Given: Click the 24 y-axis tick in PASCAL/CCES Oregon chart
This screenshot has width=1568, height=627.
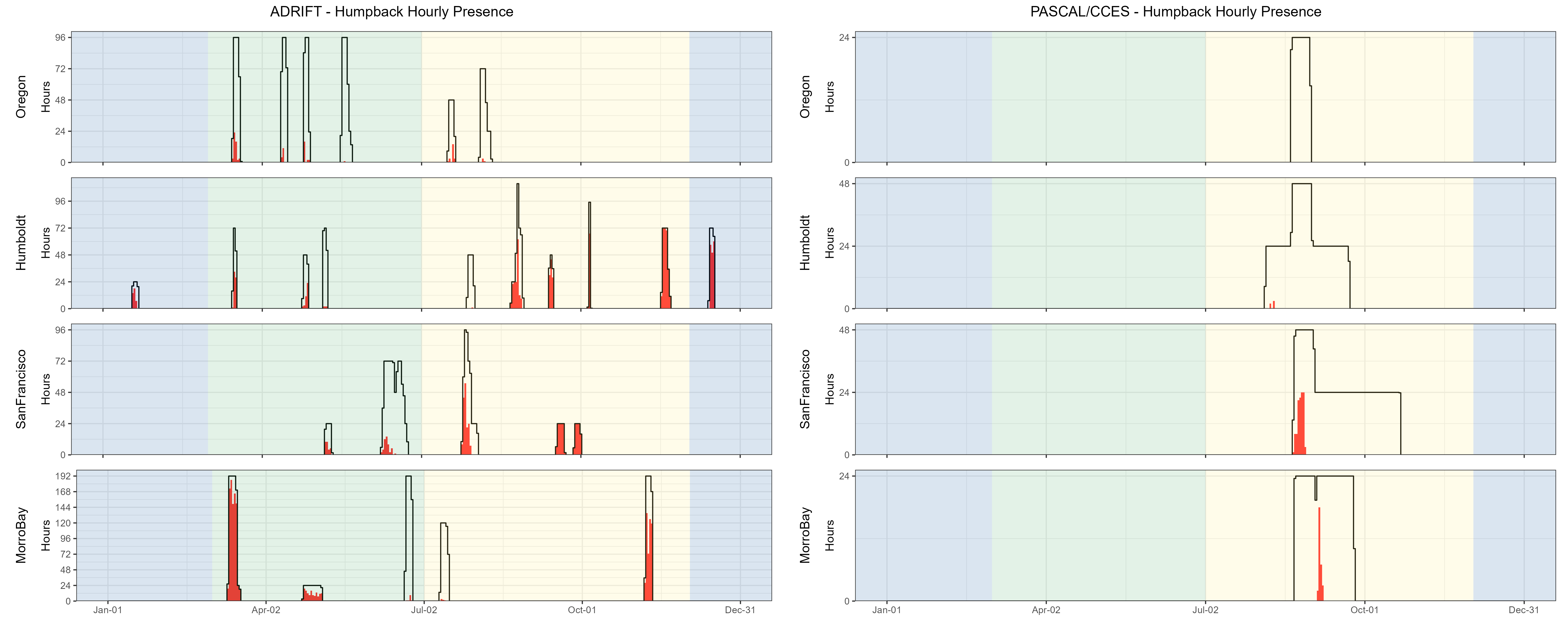Looking at the screenshot, I should (x=844, y=38).
